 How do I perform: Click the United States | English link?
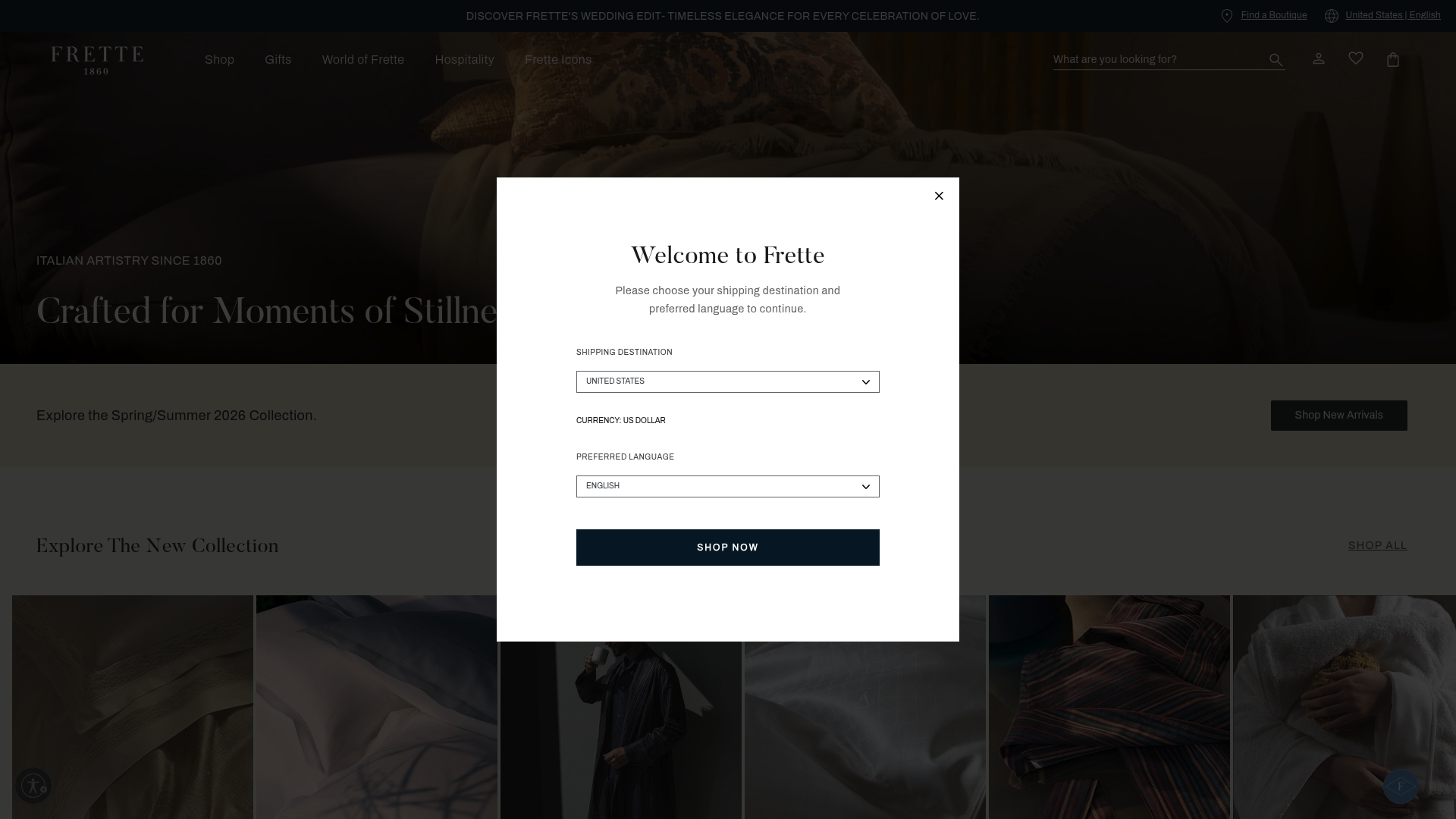[x=1393, y=15]
